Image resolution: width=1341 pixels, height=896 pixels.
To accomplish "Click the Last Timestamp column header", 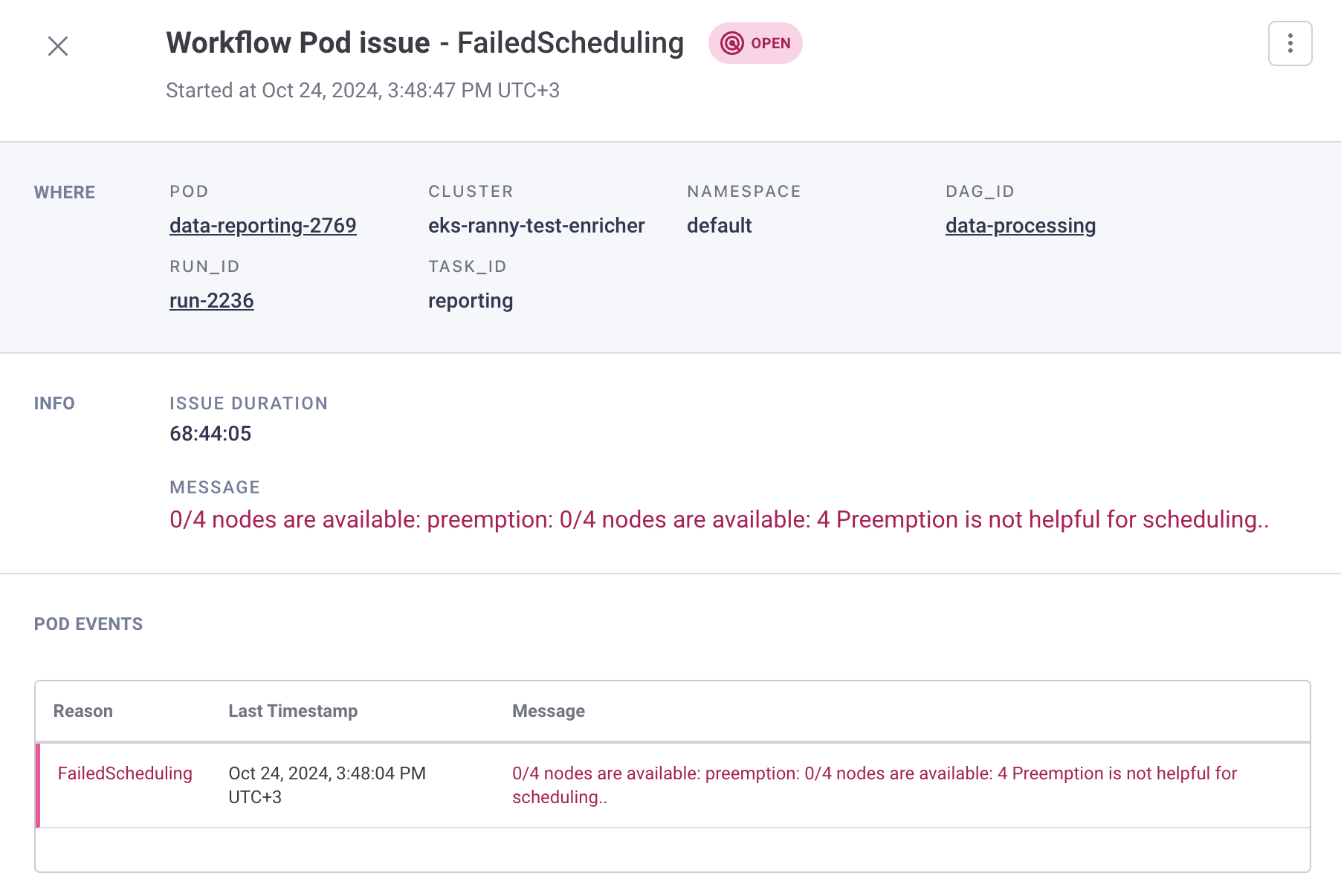I will tap(293, 711).
